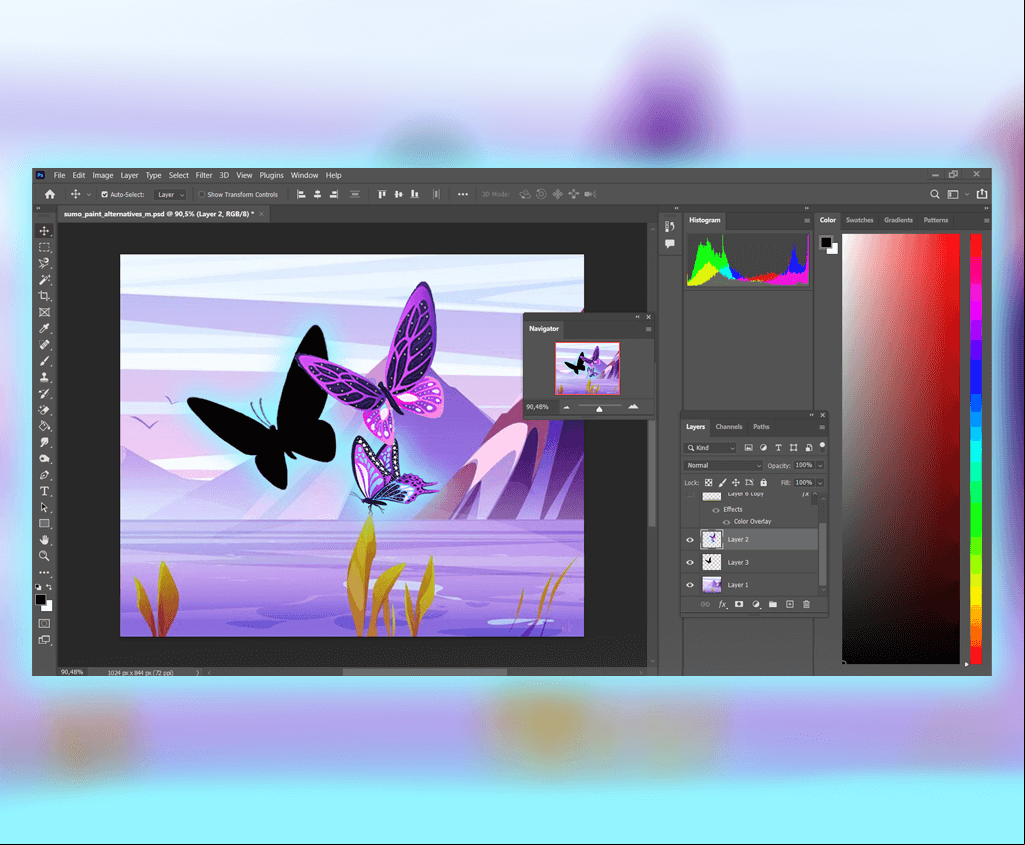Screen dimensions: 1025x845
Task: Open the Filter menu
Action: (204, 175)
